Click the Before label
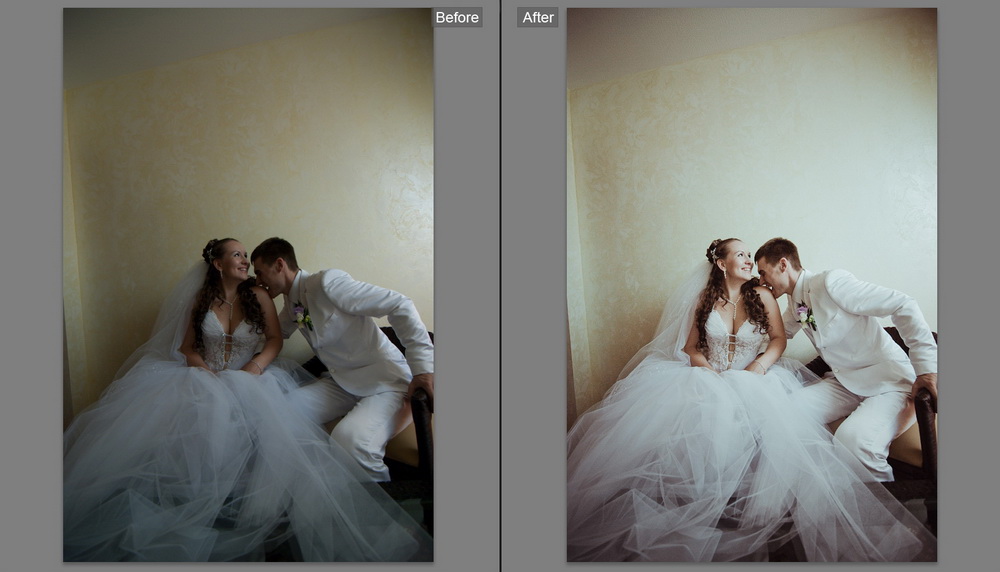 tap(457, 17)
